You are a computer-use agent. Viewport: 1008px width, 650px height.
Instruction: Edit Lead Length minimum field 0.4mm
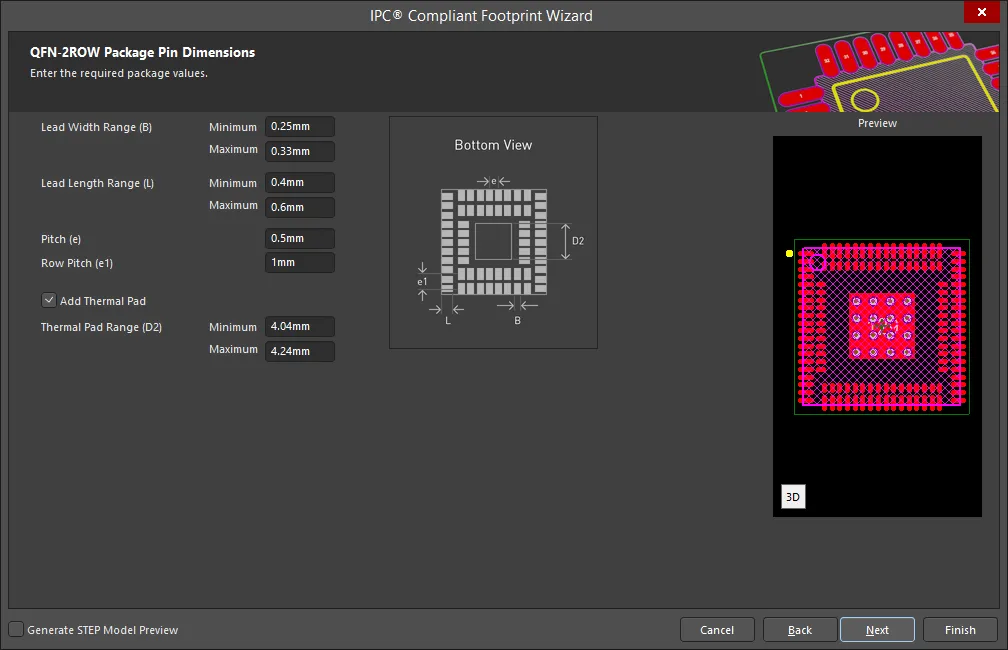pyautogui.click(x=300, y=183)
